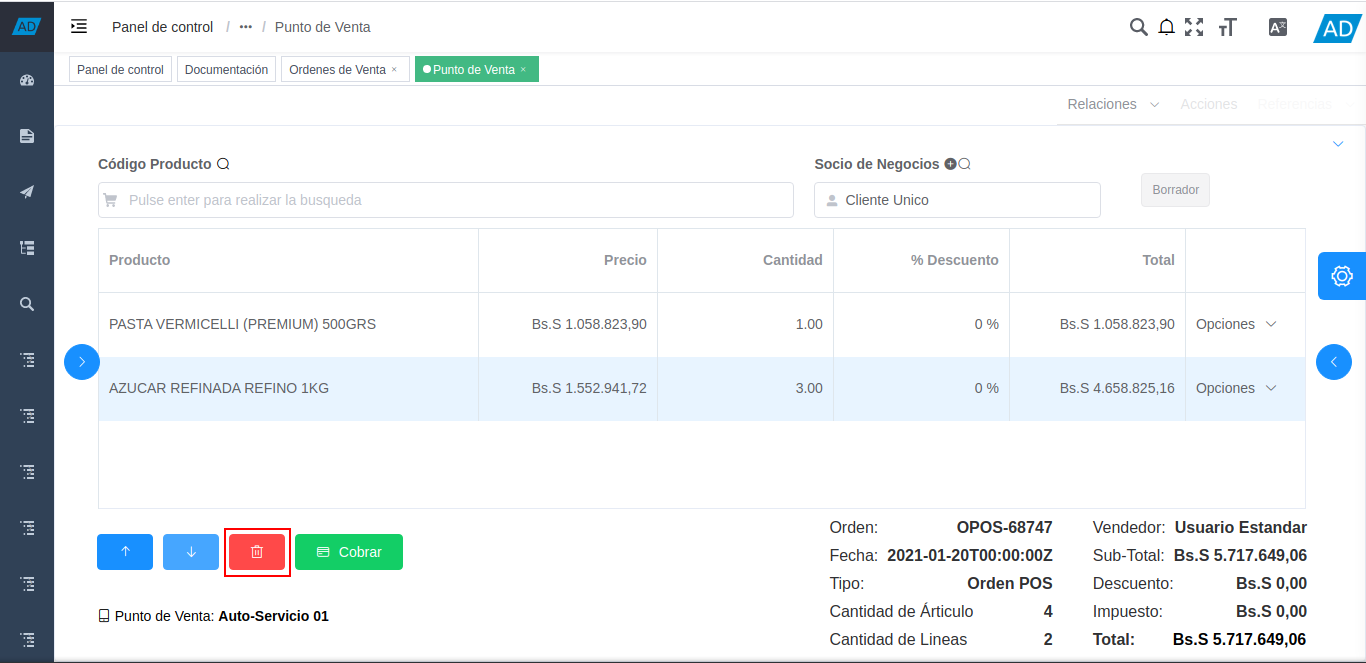Open the language translation icon in the top bar
Screen dimensions: 1366x663
(1277, 27)
